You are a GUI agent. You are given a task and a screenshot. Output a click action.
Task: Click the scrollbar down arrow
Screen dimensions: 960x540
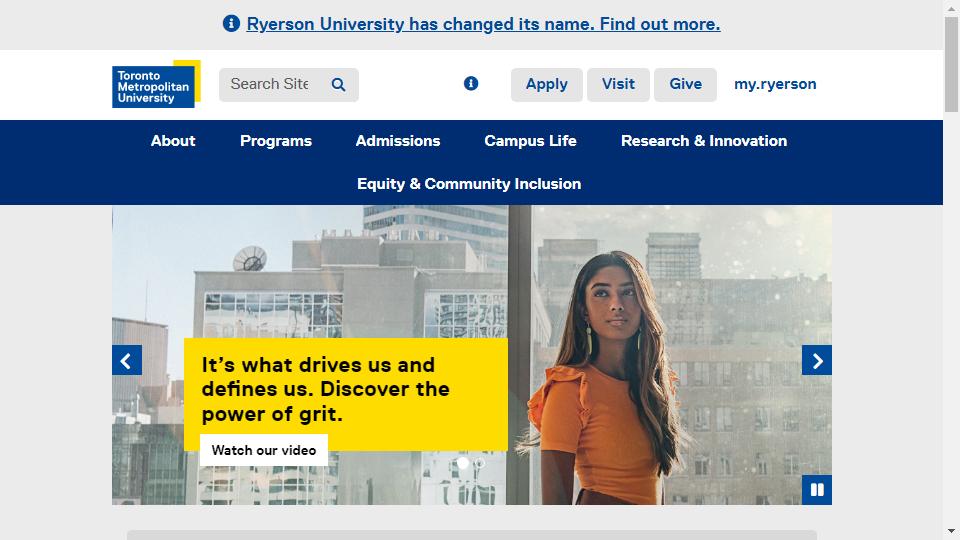[x=951, y=531]
